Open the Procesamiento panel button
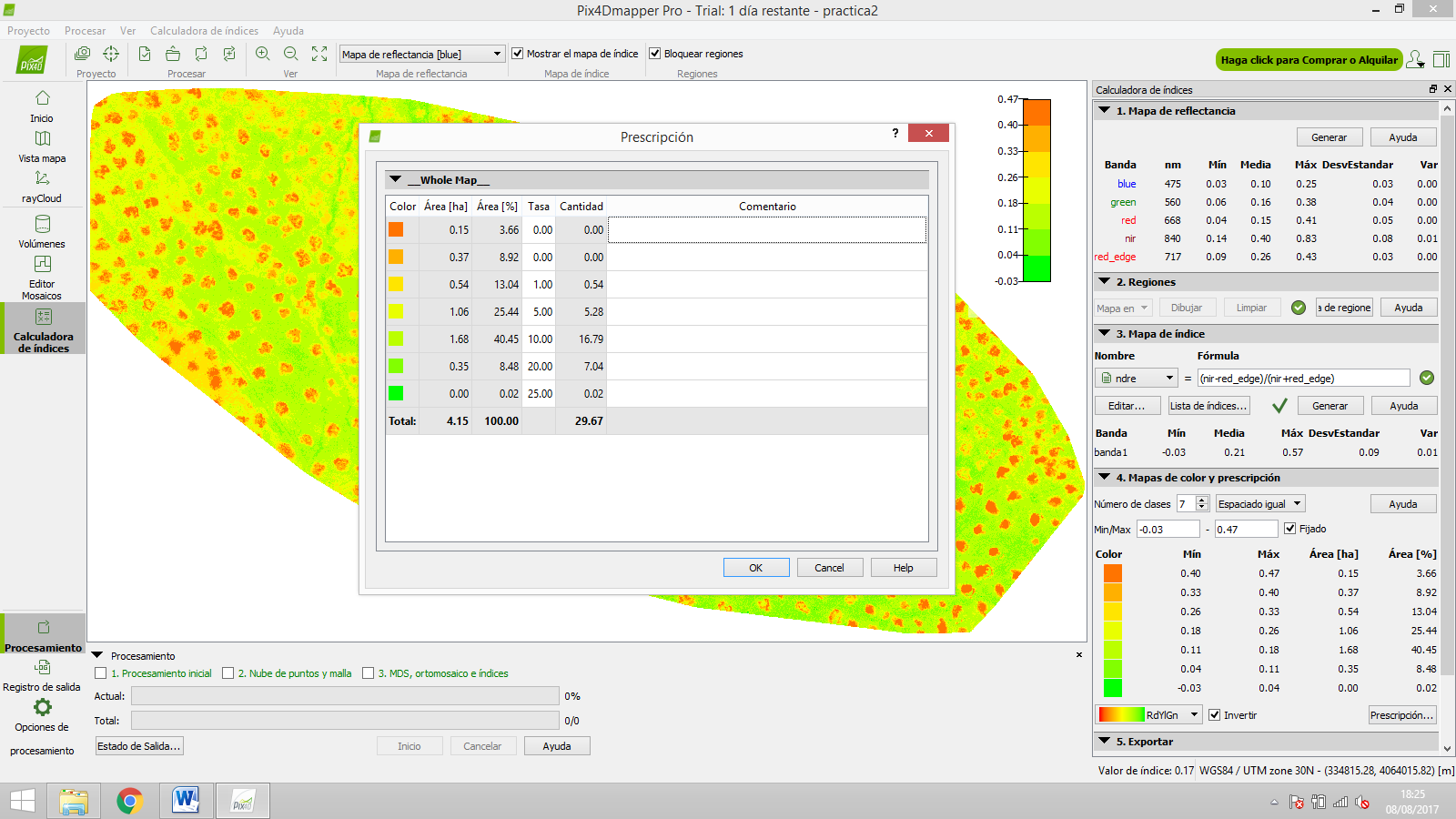The width and height of the screenshot is (1456, 819). click(43, 635)
